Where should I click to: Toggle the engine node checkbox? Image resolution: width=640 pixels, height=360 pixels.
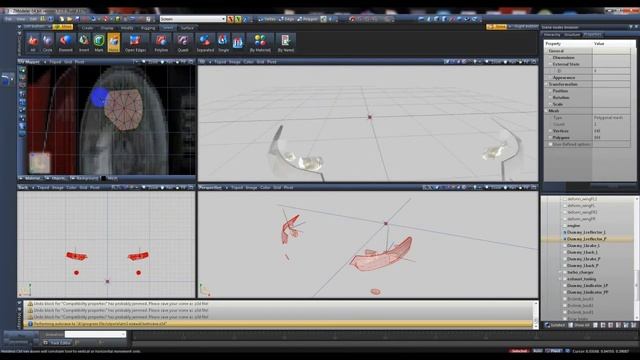click(x=565, y=225)
